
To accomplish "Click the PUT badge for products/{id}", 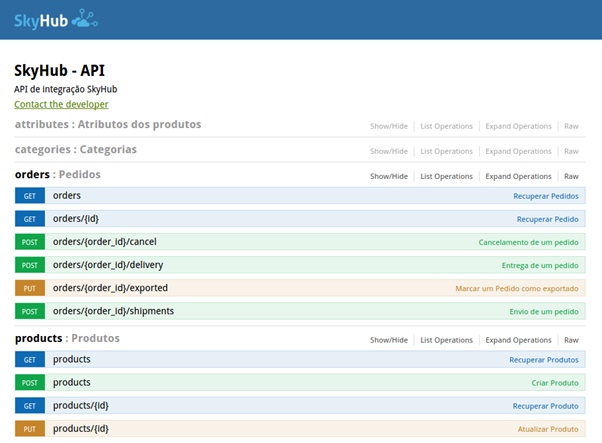I will (x=30, y=429).
